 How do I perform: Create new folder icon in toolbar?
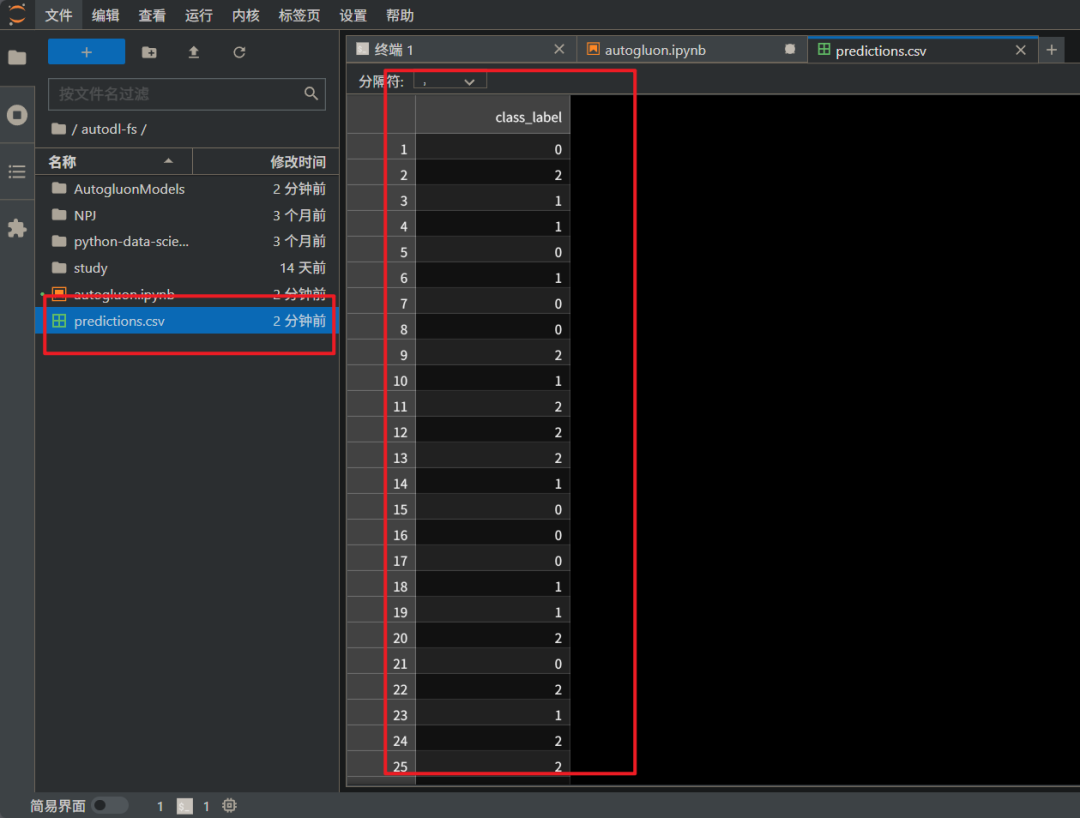[149, 52]
